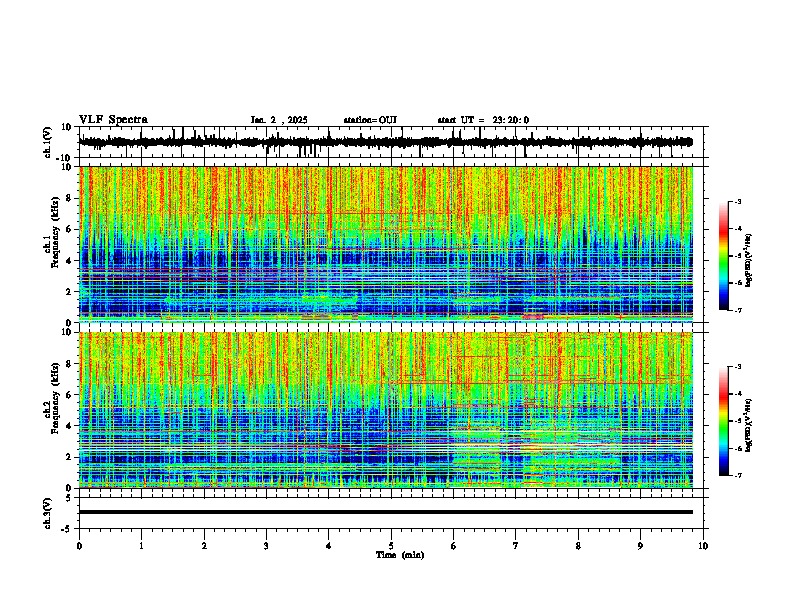Click the "-10" tick on ch.1(V) axis
792x612 pixels.
(x=65, y=158)
